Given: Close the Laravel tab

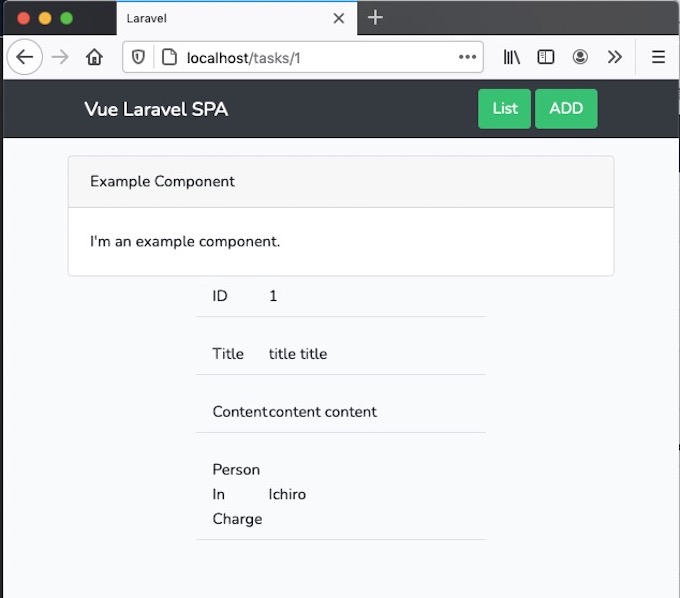Looking at the screenshot, I should (x=339, y=18).
